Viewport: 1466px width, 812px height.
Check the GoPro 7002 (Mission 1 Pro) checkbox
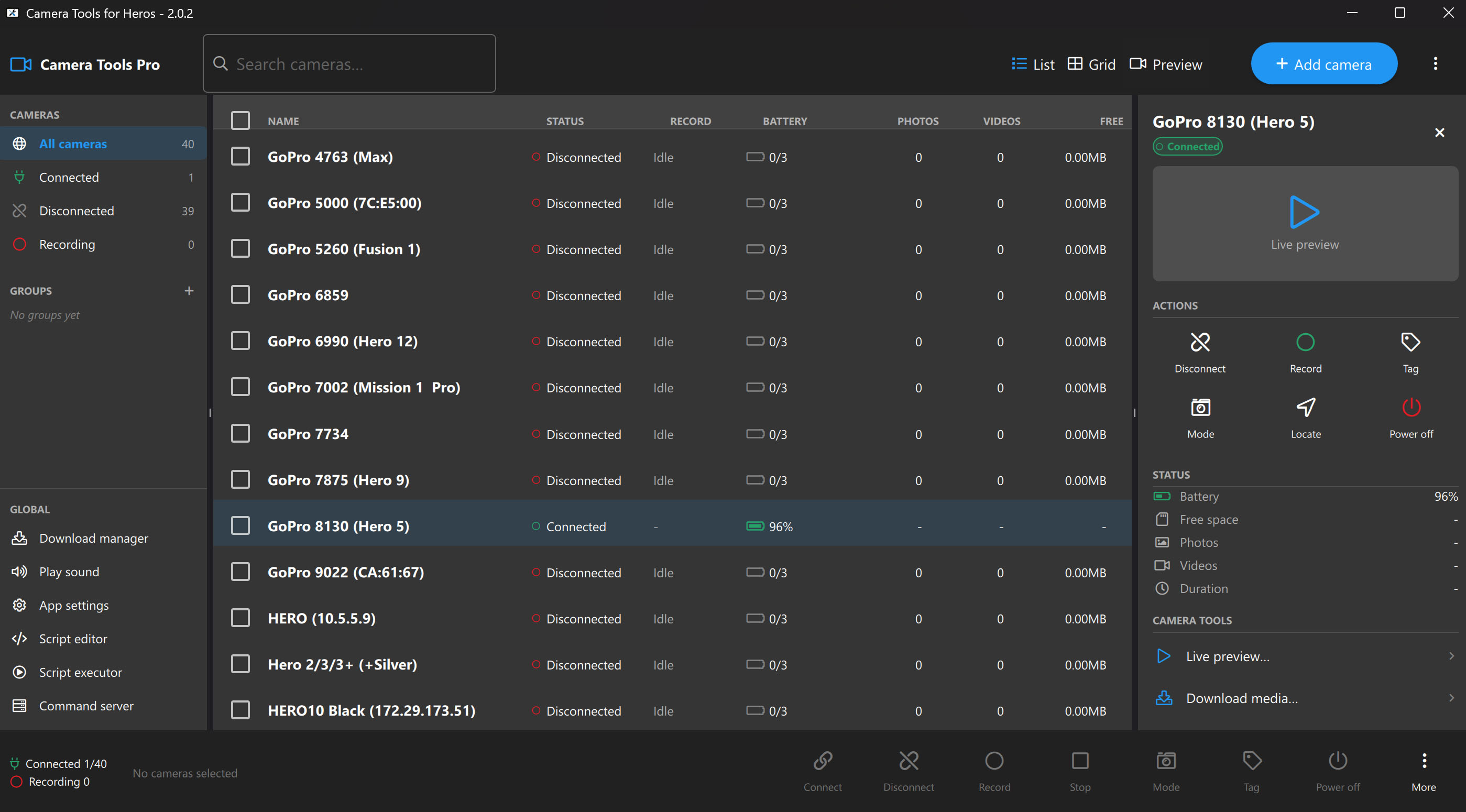point(240,387)
